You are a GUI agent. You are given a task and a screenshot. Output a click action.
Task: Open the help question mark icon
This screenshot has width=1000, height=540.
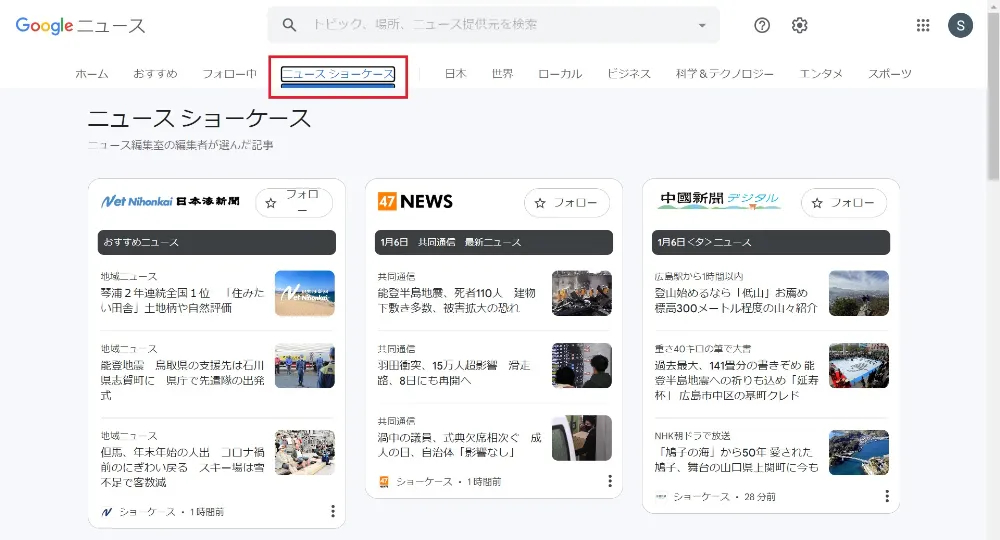click(x=761, y=25)
